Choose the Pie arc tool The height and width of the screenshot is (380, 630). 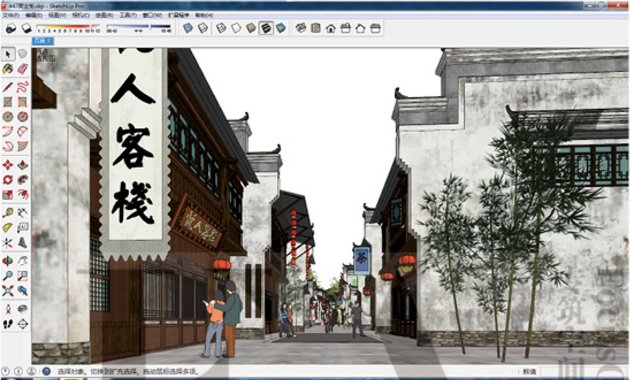coord(22,146)
